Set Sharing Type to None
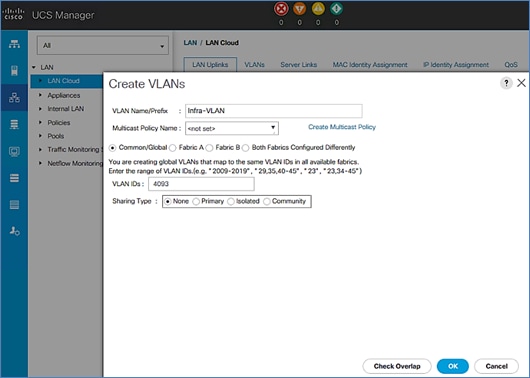This screenshot has width=530, height=378. tap(168, 202)
